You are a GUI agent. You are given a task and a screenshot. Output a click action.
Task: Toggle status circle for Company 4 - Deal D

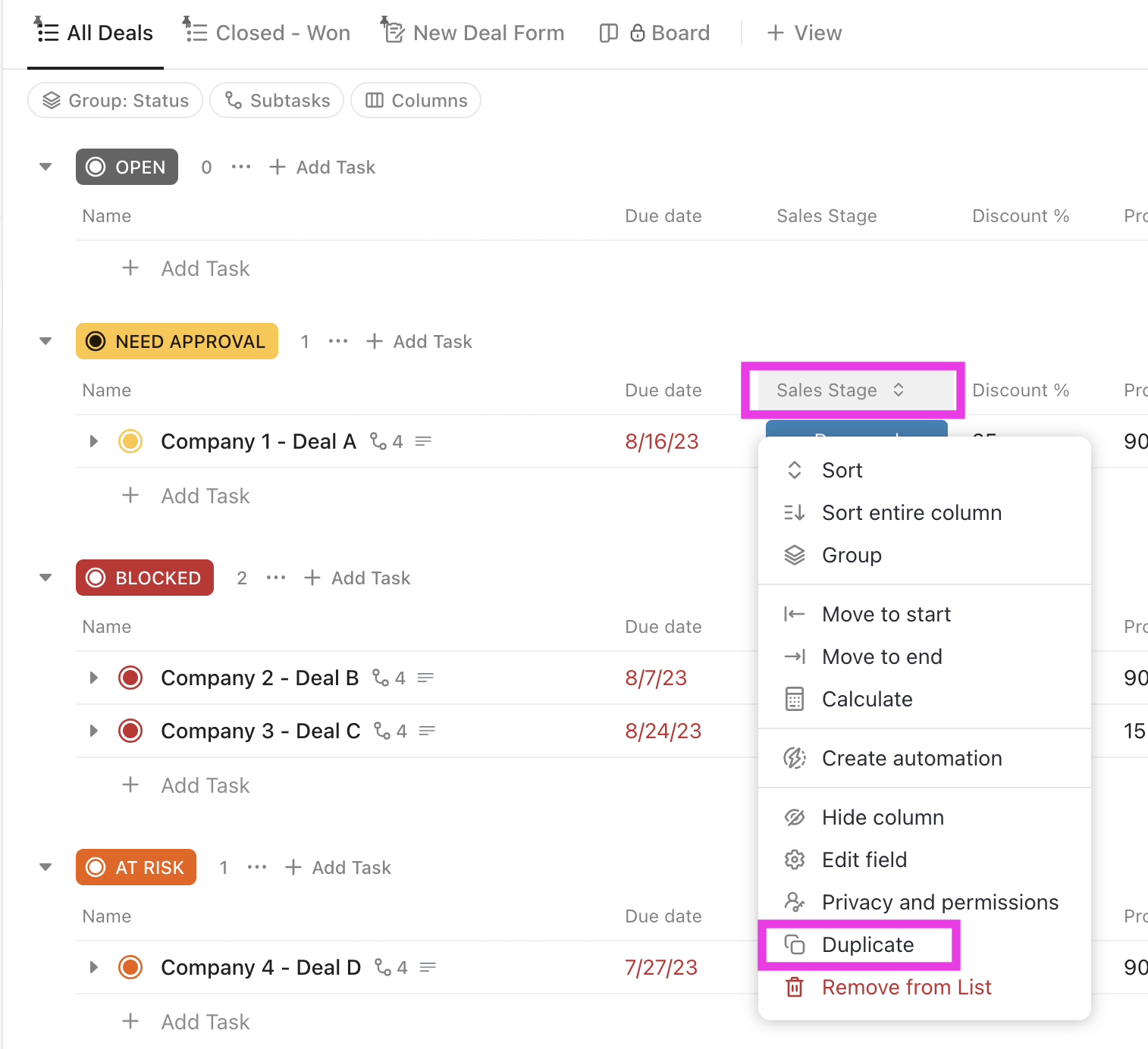(x=130, y=968)
